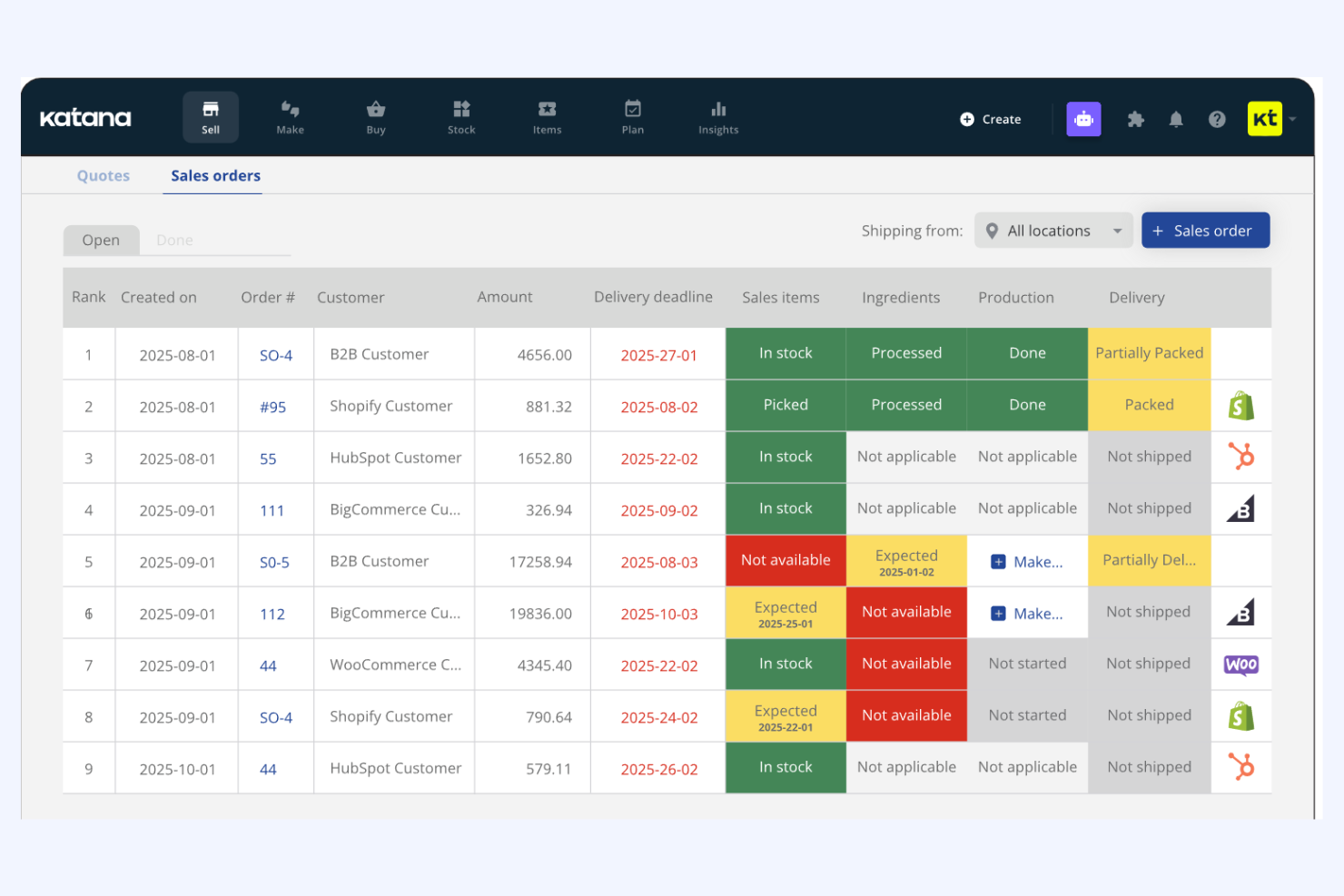This screenshot has width=1344, height=896.
Task: Open integrations puzzle piece icon
Action: [1135, 119]
